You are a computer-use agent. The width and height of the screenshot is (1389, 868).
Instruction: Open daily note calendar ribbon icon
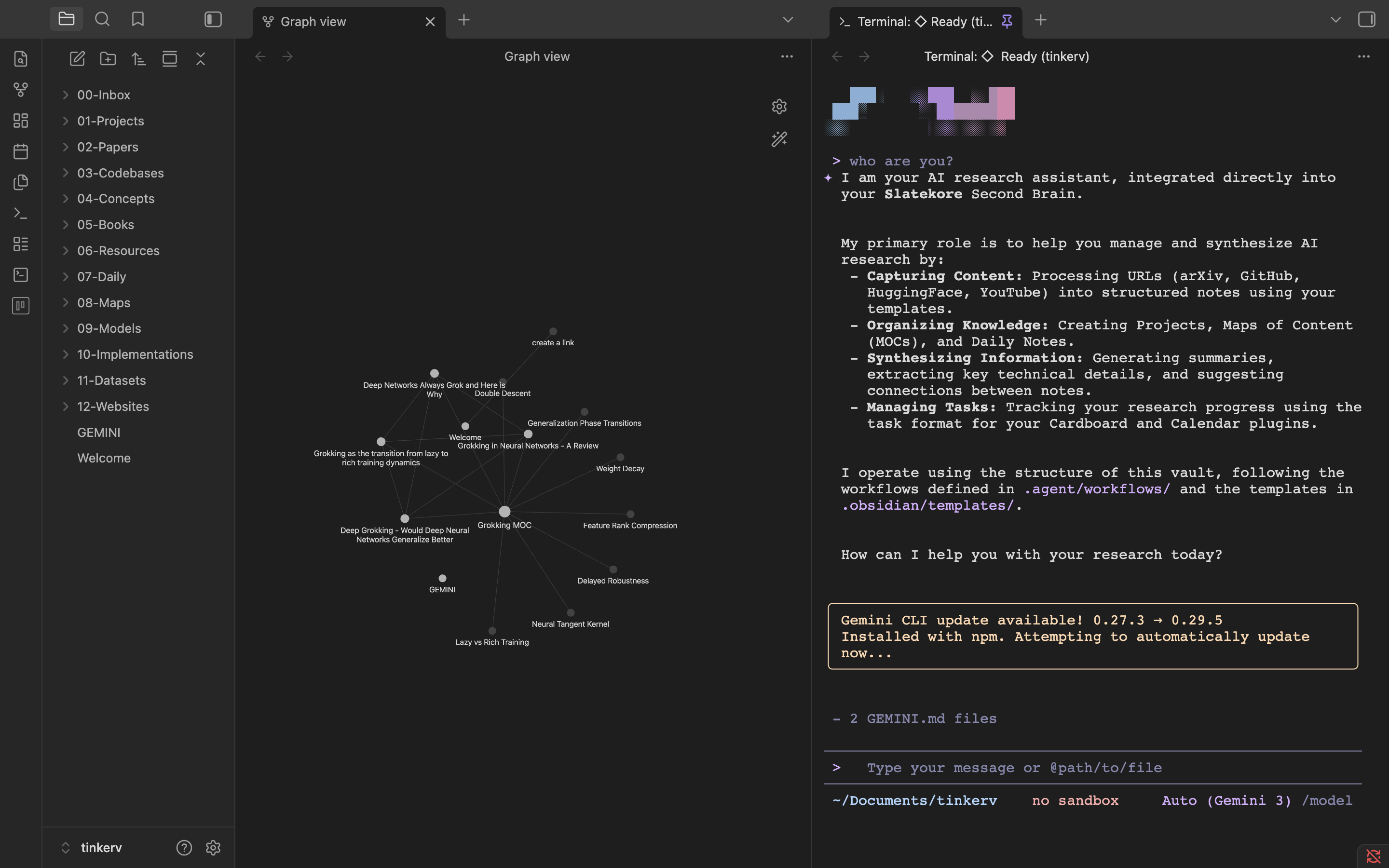point(21,151)
